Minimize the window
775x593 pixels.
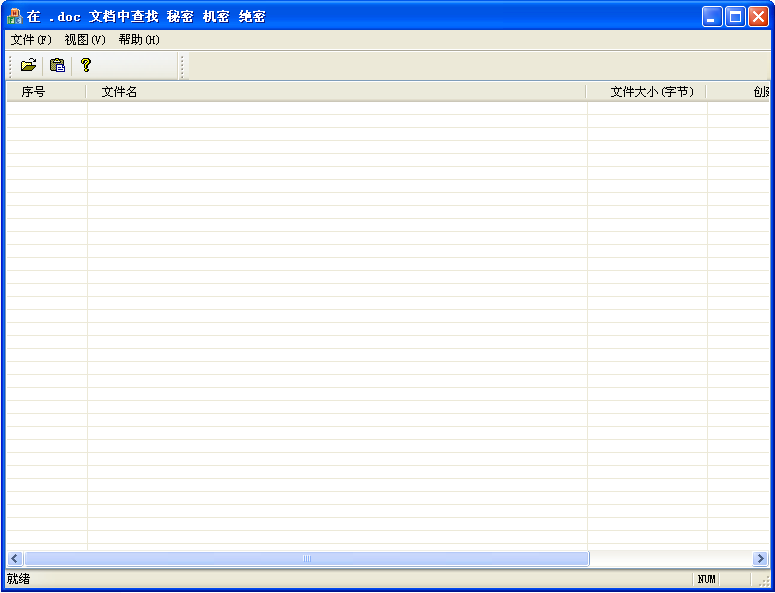click(712, 17)
